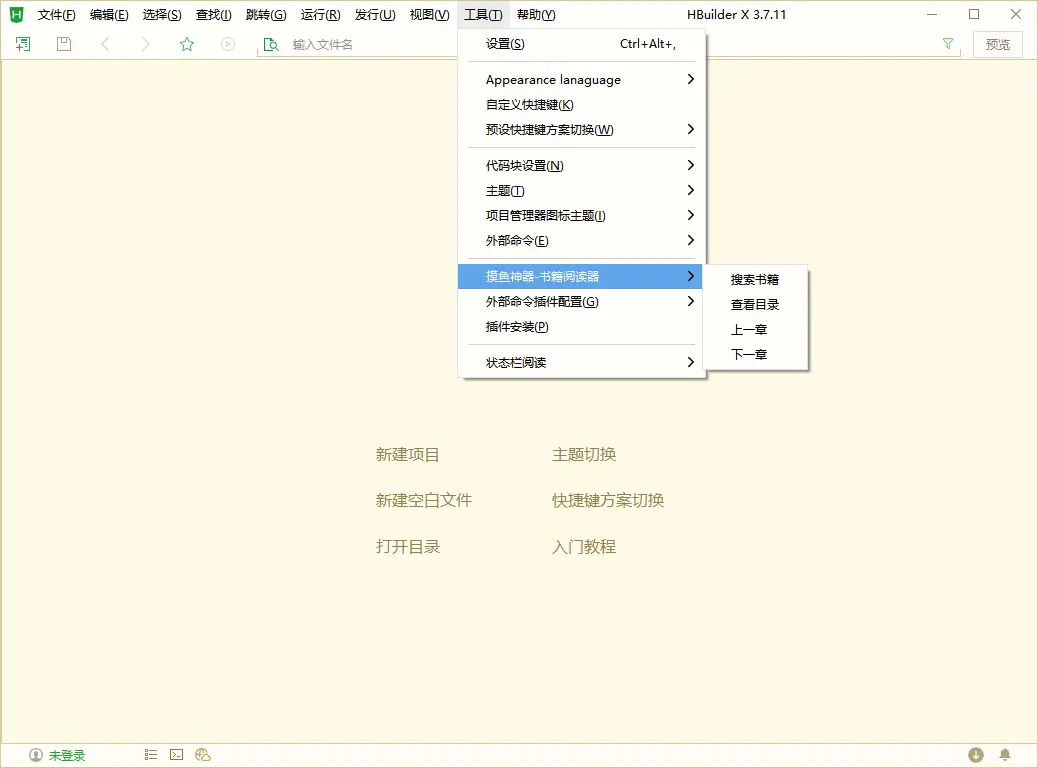Click the 预览 preview button

click(998, 44)
